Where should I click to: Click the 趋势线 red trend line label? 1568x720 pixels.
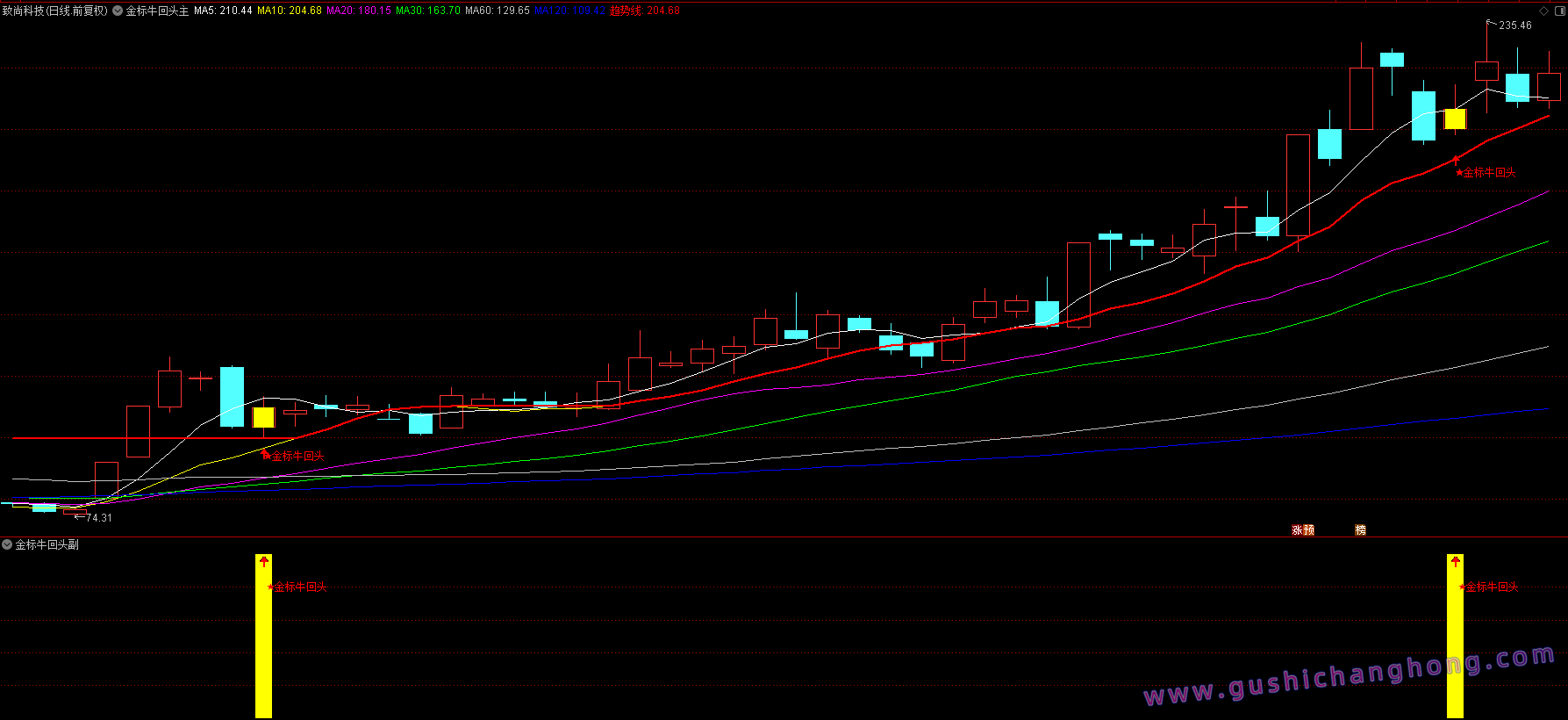coord(644,11)
